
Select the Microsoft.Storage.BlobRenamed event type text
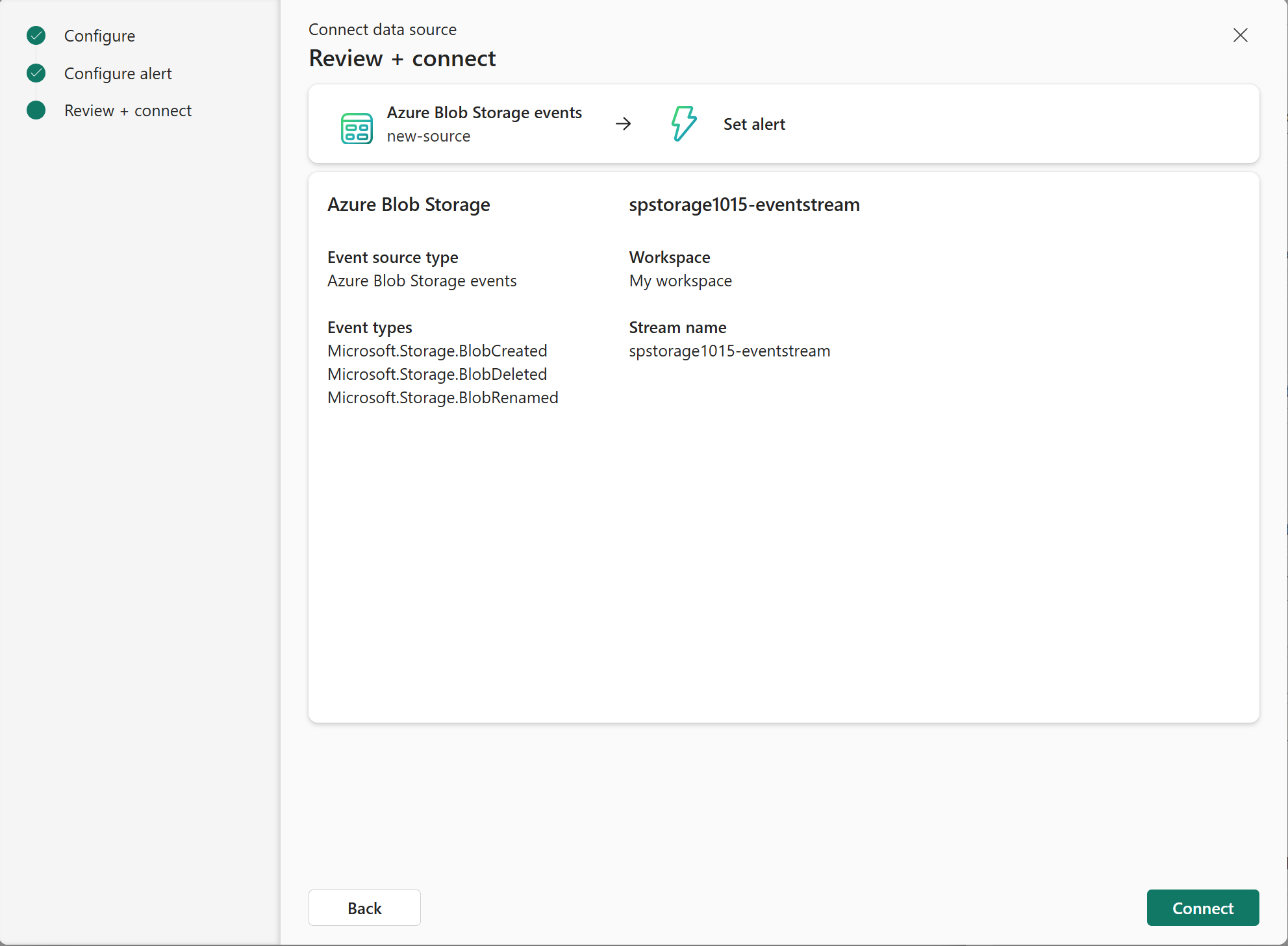coord(442,397)
